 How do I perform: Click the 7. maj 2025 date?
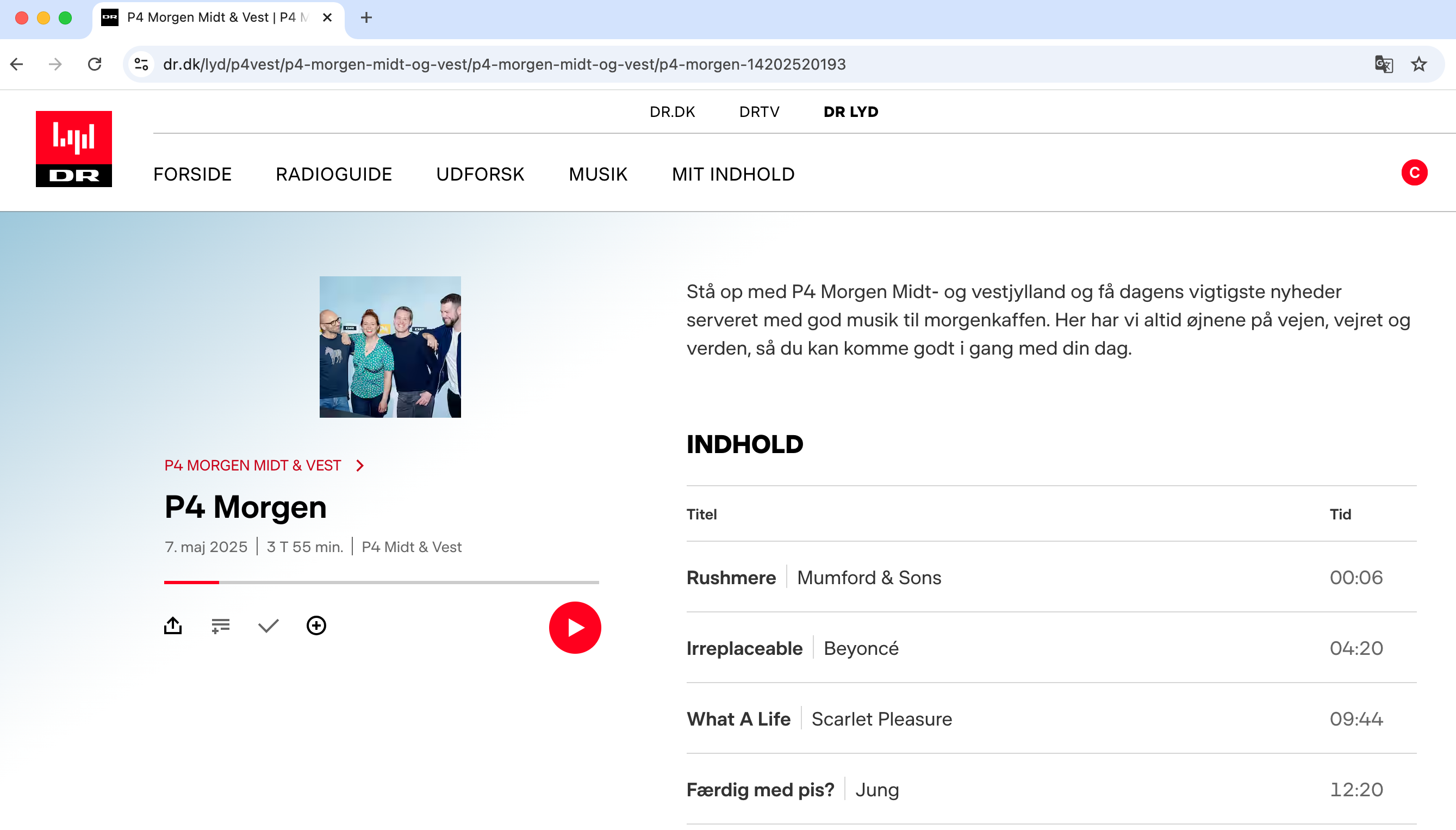206,547
